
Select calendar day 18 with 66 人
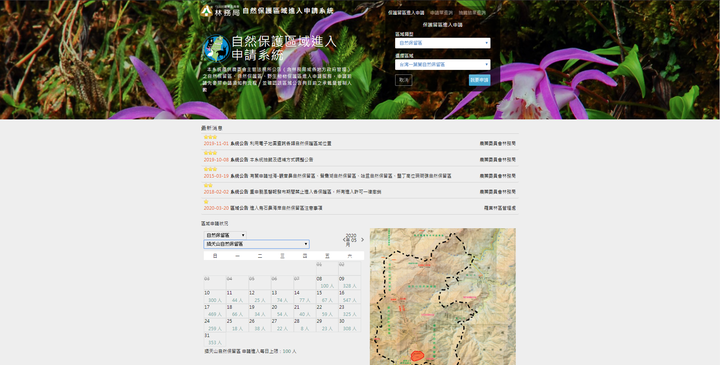[x=237, y=311]
